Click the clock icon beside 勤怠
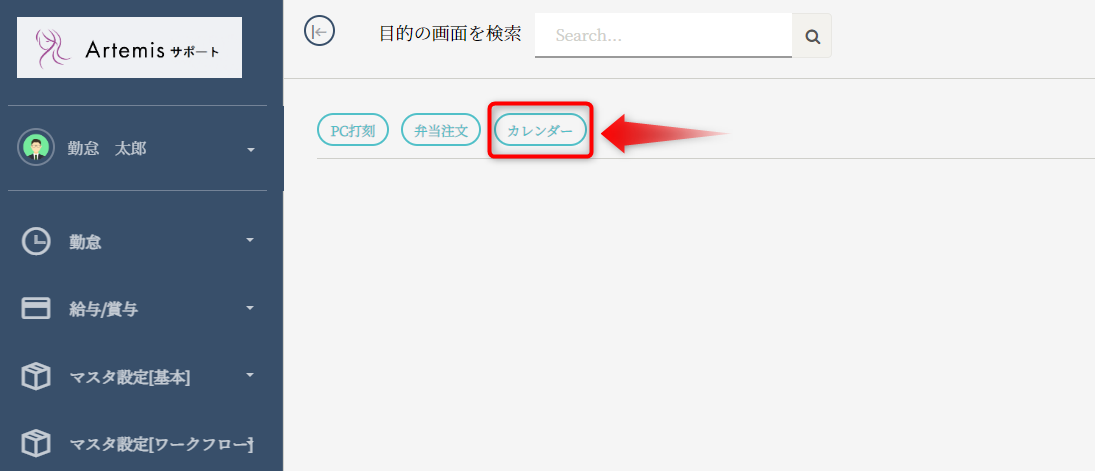This screenshot has width=1095, height=471. coord(36,241)
